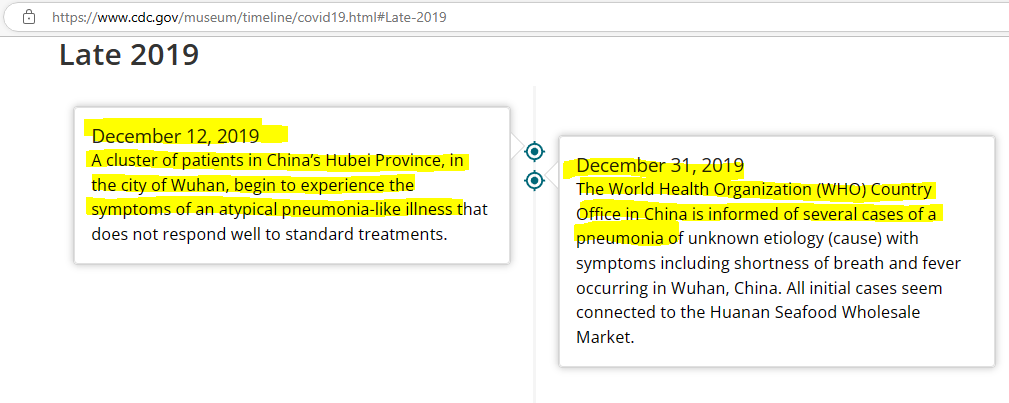Click the triangular pointer on December 12 card
The height and width of the screenshot is (403, 1009).
pyautogui.click(x=517, y=146)
